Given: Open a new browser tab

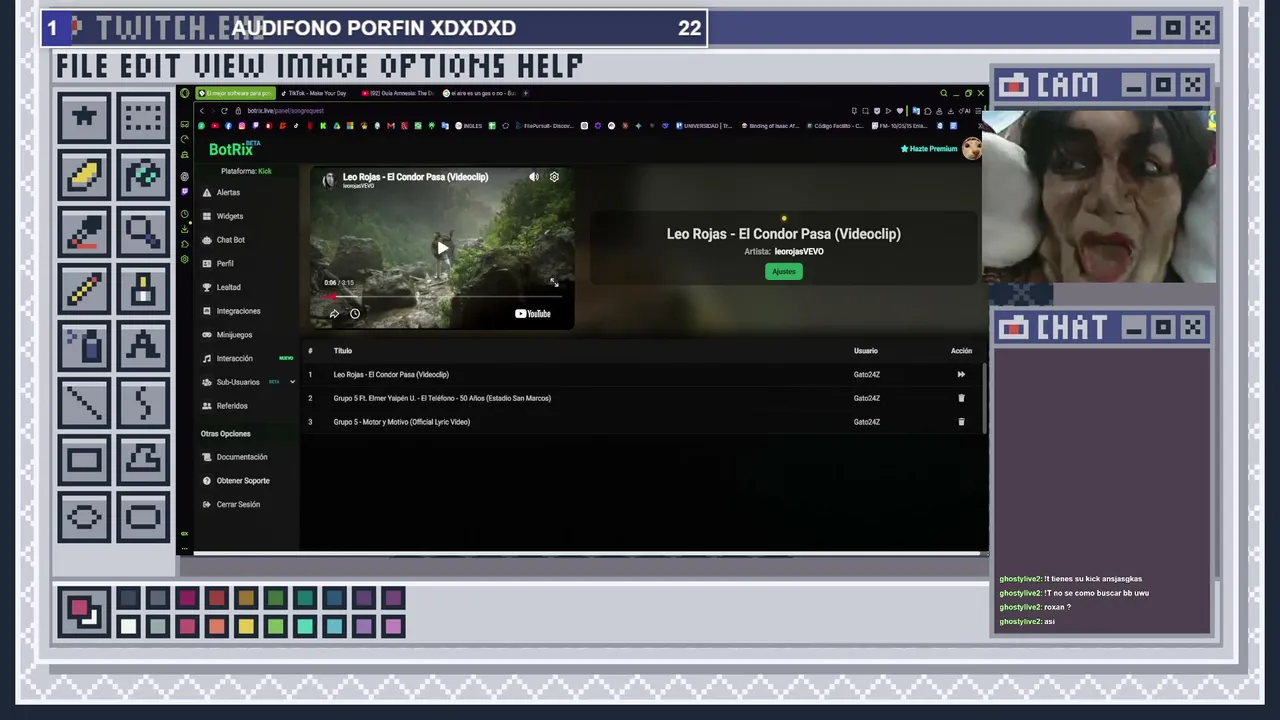Looking at the screenshot, I should point(526,93).
